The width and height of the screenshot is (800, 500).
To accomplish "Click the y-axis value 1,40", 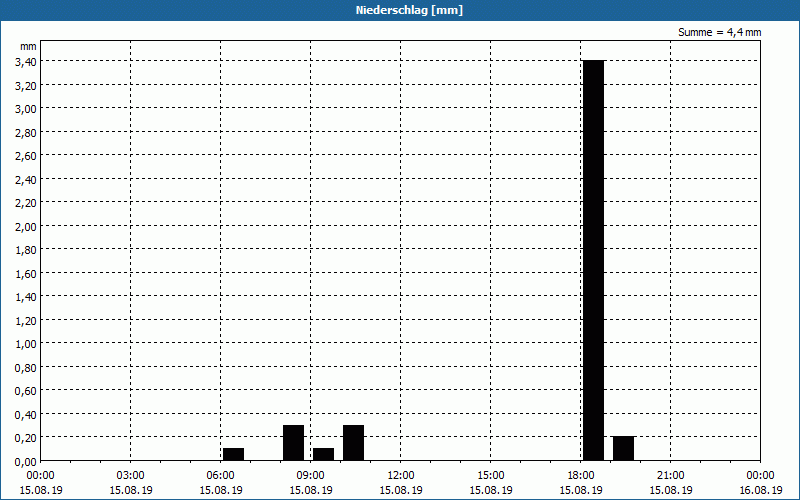I will pyautogui.click(x=26, y=297).
